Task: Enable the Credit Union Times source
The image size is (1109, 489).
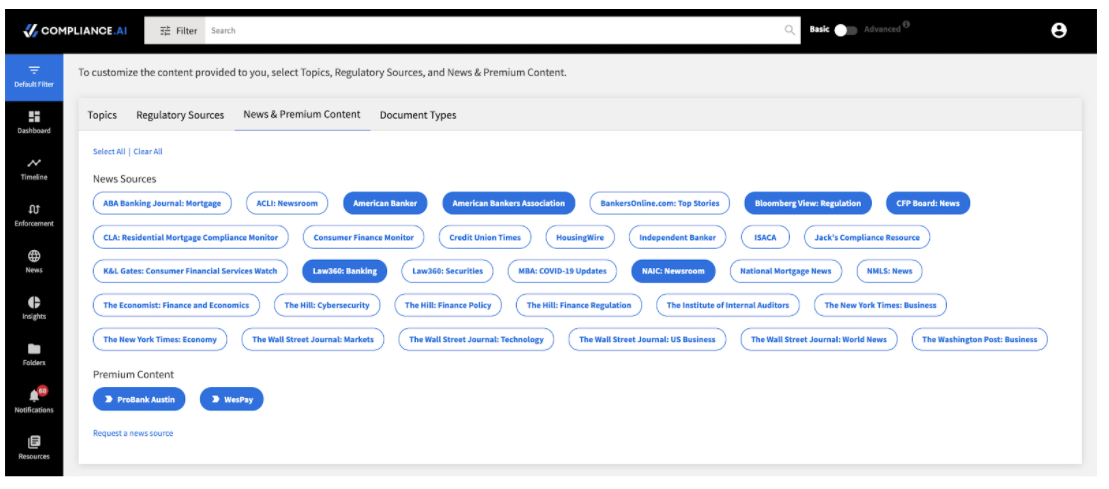Action: point(484,237)
